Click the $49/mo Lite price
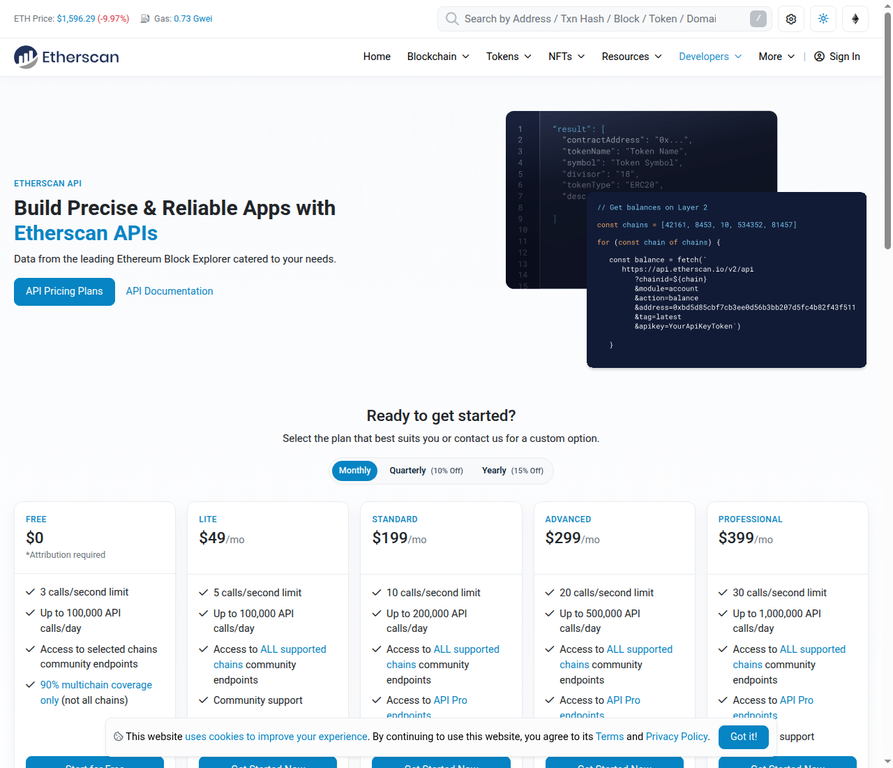The image size is (893, 768). point(222,538)
